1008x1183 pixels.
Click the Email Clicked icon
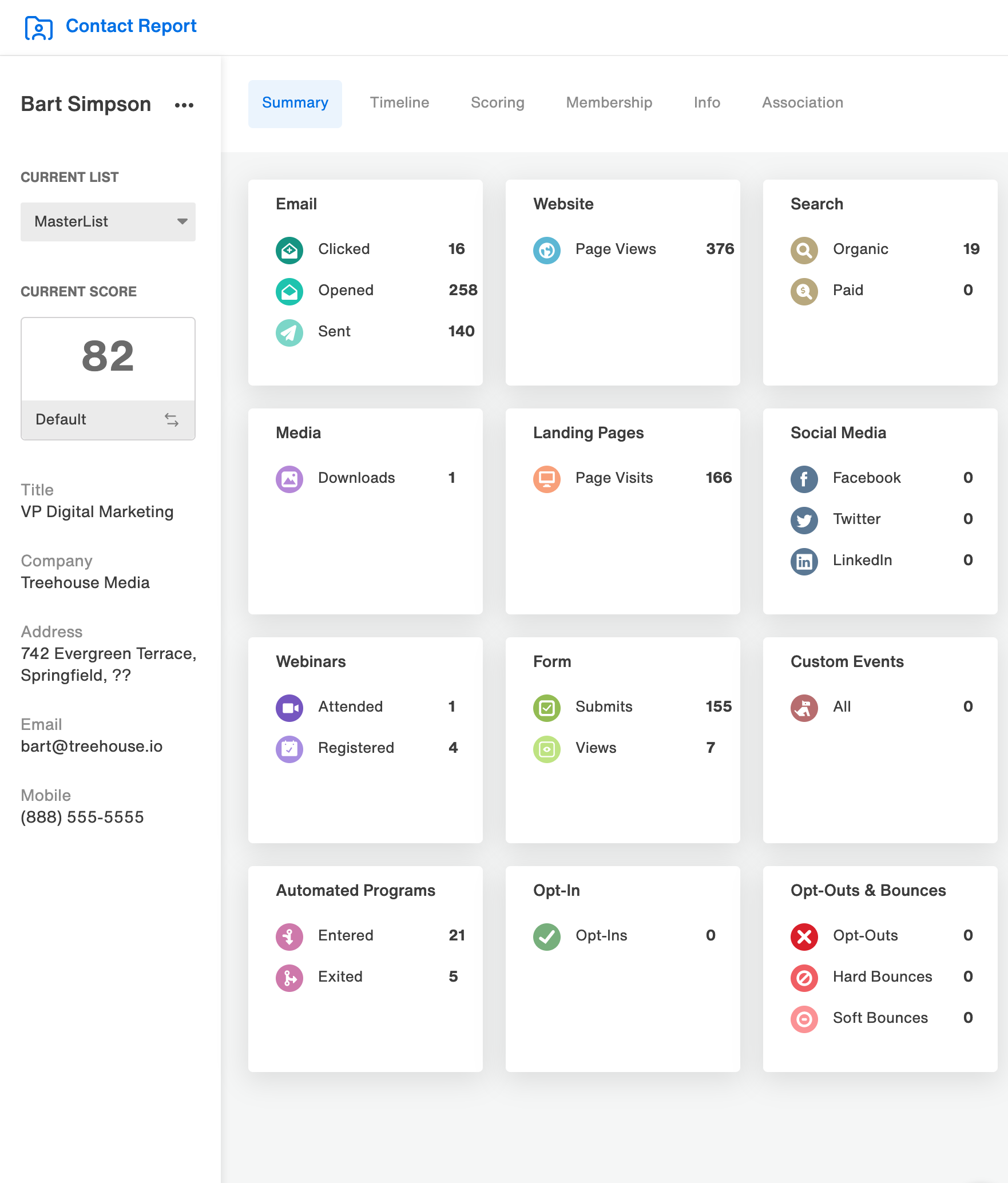pos(289,250)
